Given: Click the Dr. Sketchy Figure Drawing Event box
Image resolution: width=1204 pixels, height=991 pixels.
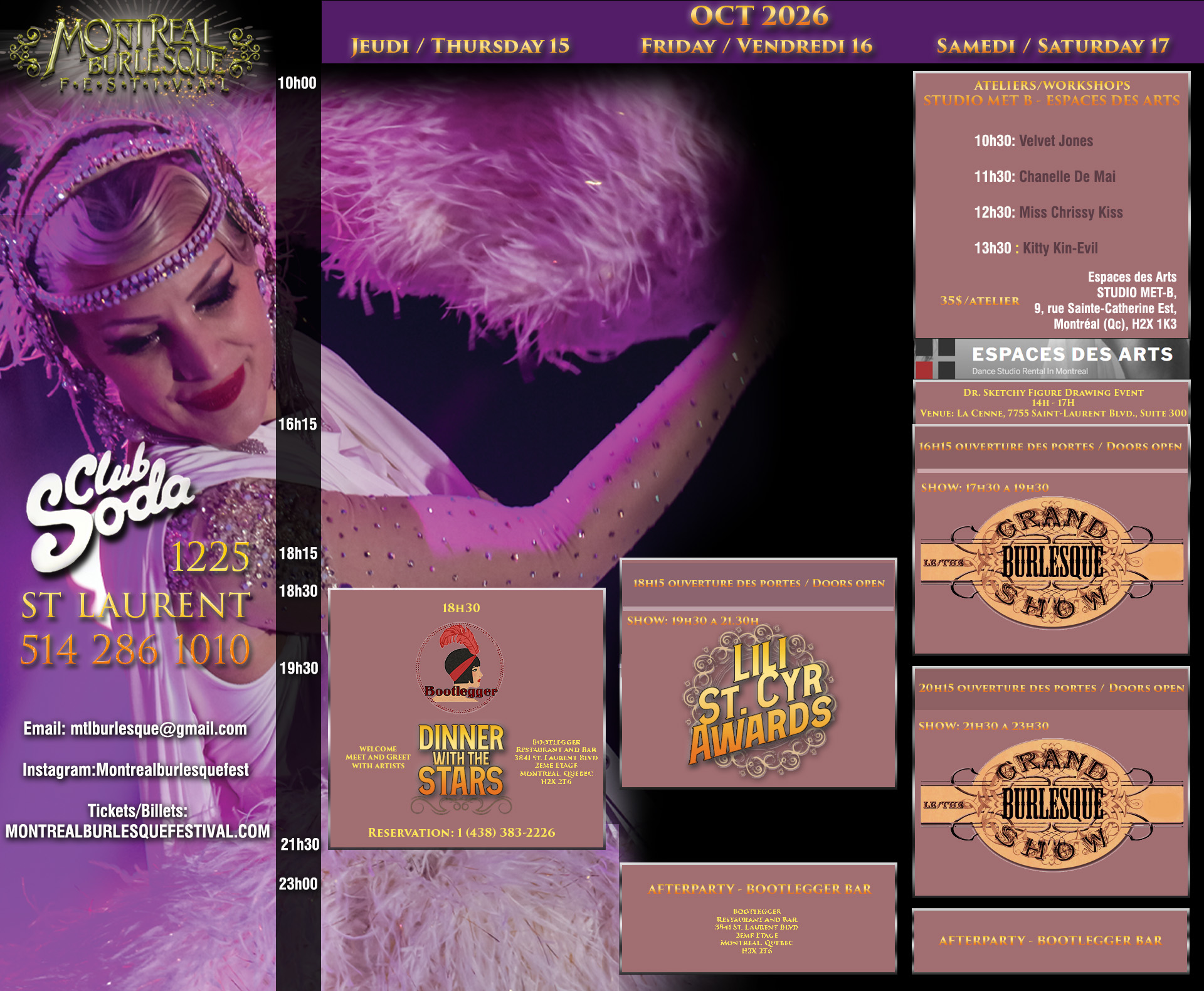Looking at the screenshot, I should (x=1052, y=403).
